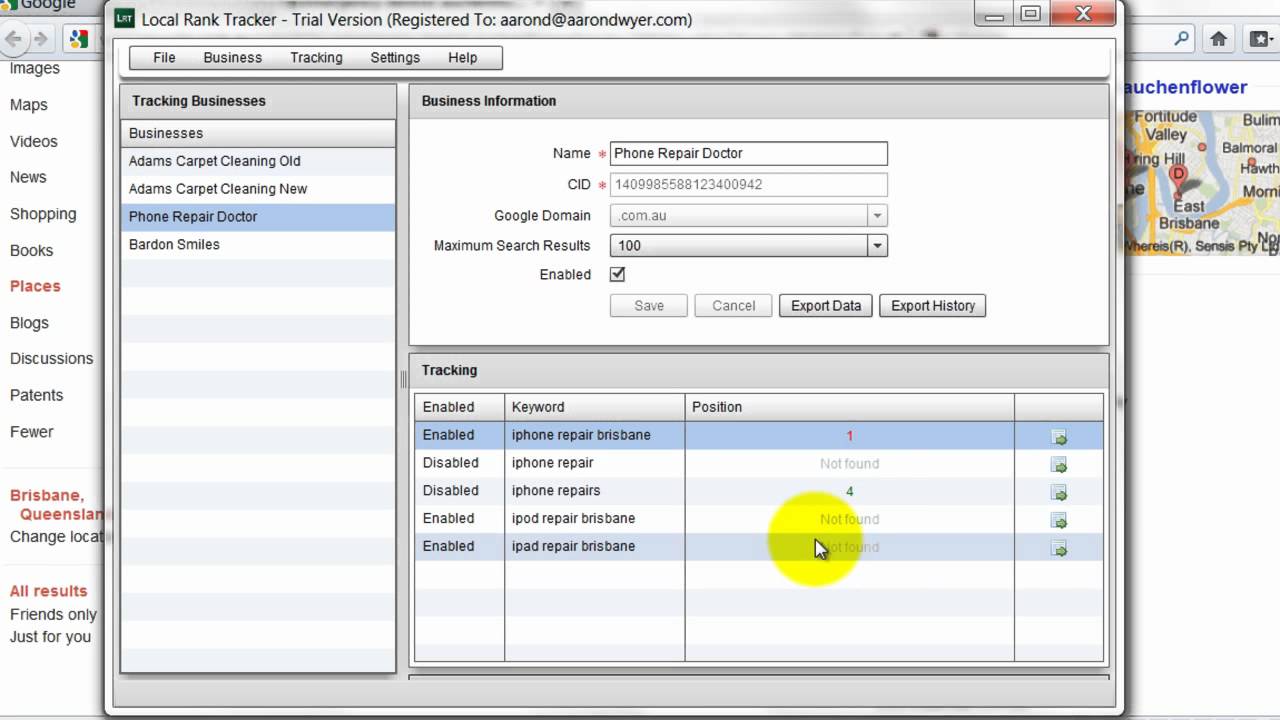Click the panel splitter handle between lists

click(403, 378)
